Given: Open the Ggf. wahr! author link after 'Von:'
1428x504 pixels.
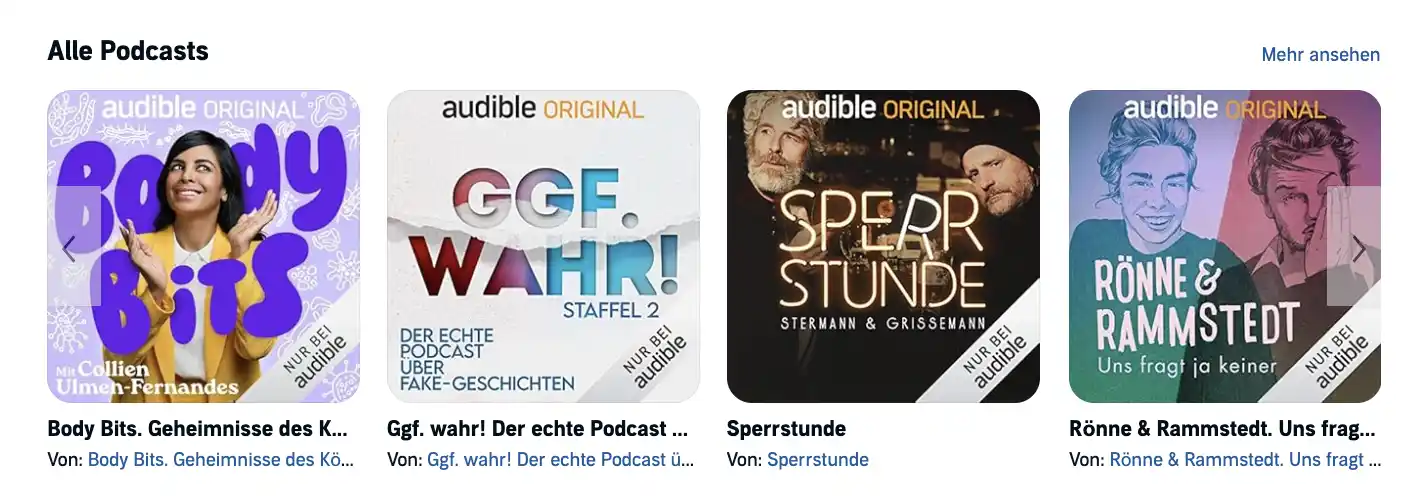Looking at the screenshot, I should (x=561, y=460).
